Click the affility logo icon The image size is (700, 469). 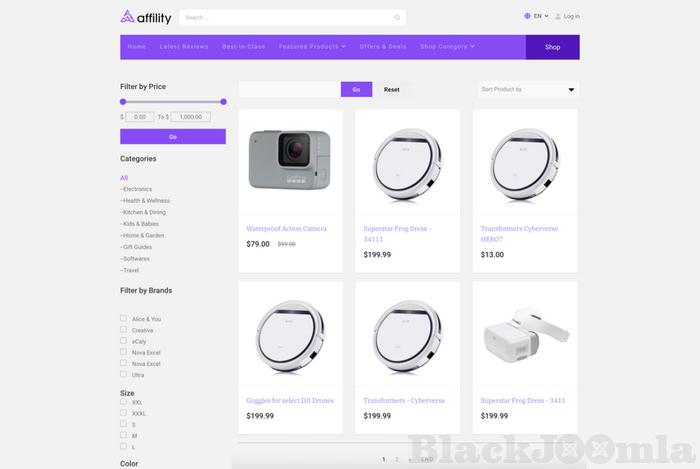pyautogui.click(x=127, y=17)
